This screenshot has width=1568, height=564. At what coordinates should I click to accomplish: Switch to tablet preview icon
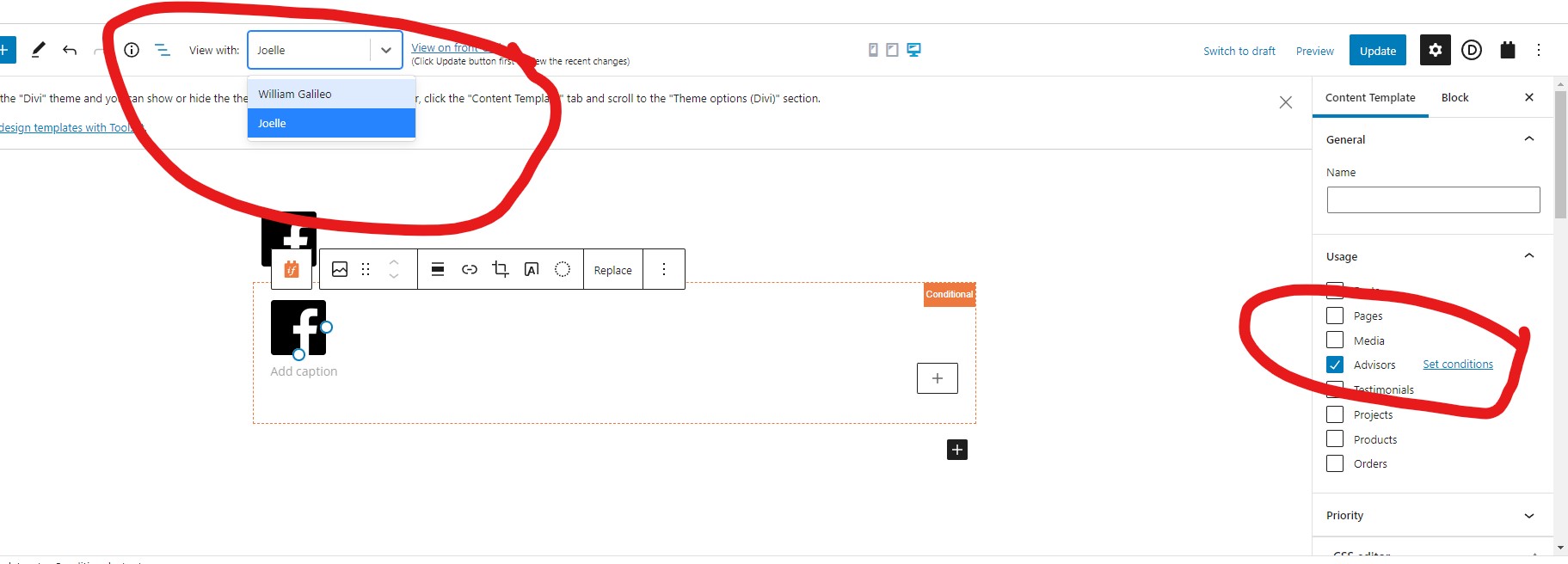[x=892, y=50]
